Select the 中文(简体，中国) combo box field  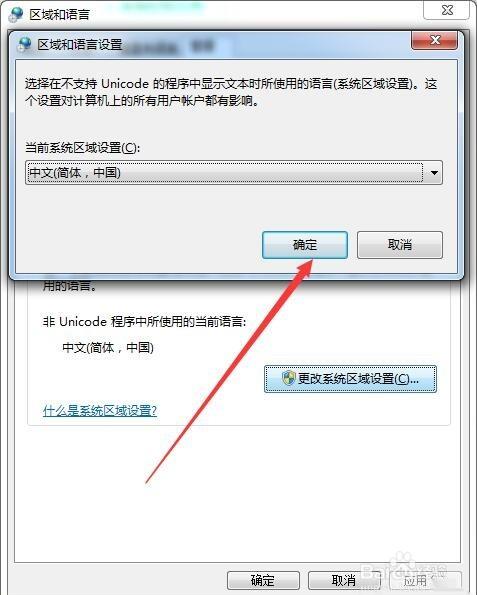234,173
